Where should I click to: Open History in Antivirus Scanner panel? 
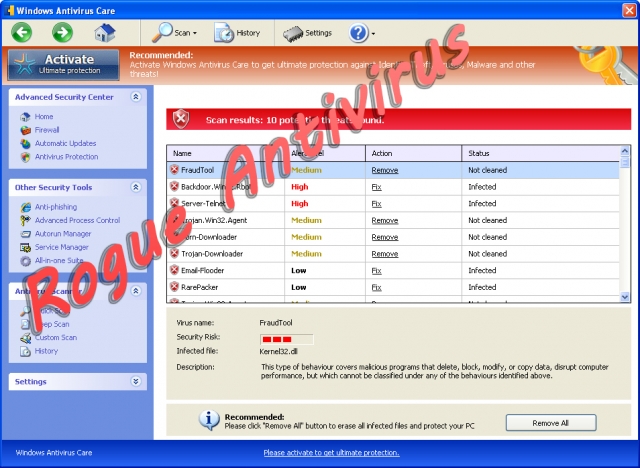pos(46,351)
